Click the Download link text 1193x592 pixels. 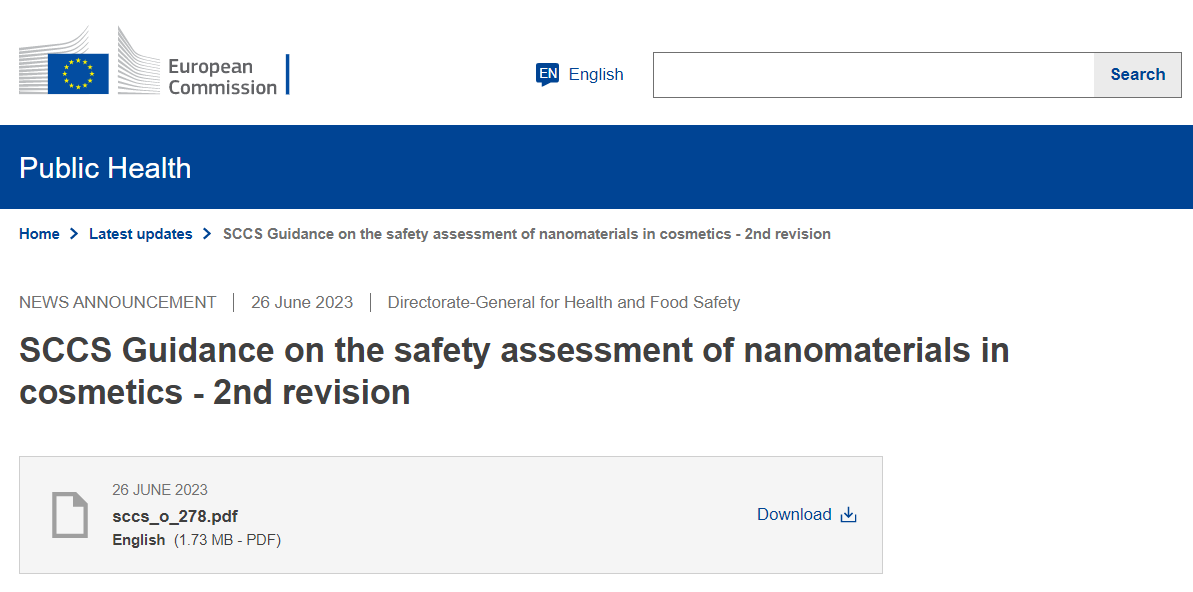point(794,514)
